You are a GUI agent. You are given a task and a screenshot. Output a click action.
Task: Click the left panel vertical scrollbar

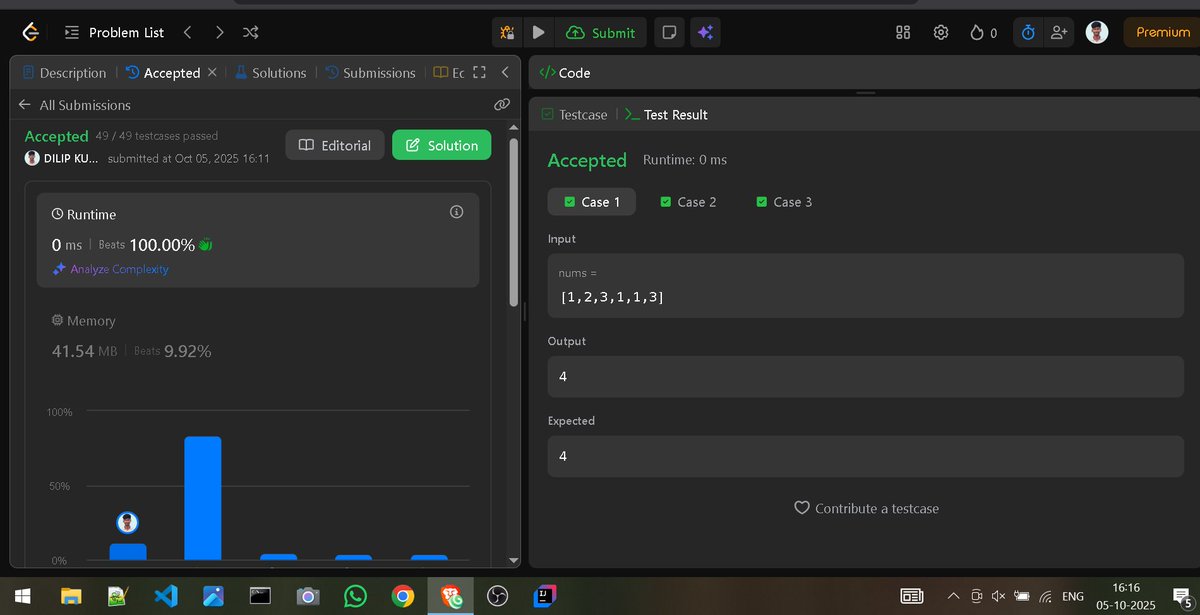[514, 221]
